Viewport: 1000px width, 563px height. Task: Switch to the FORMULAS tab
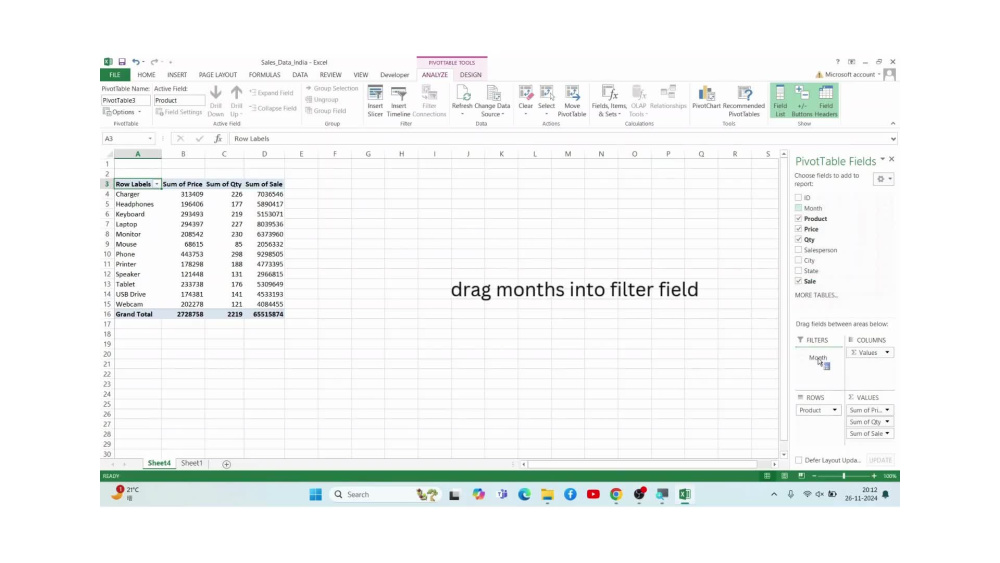(265, 75)
